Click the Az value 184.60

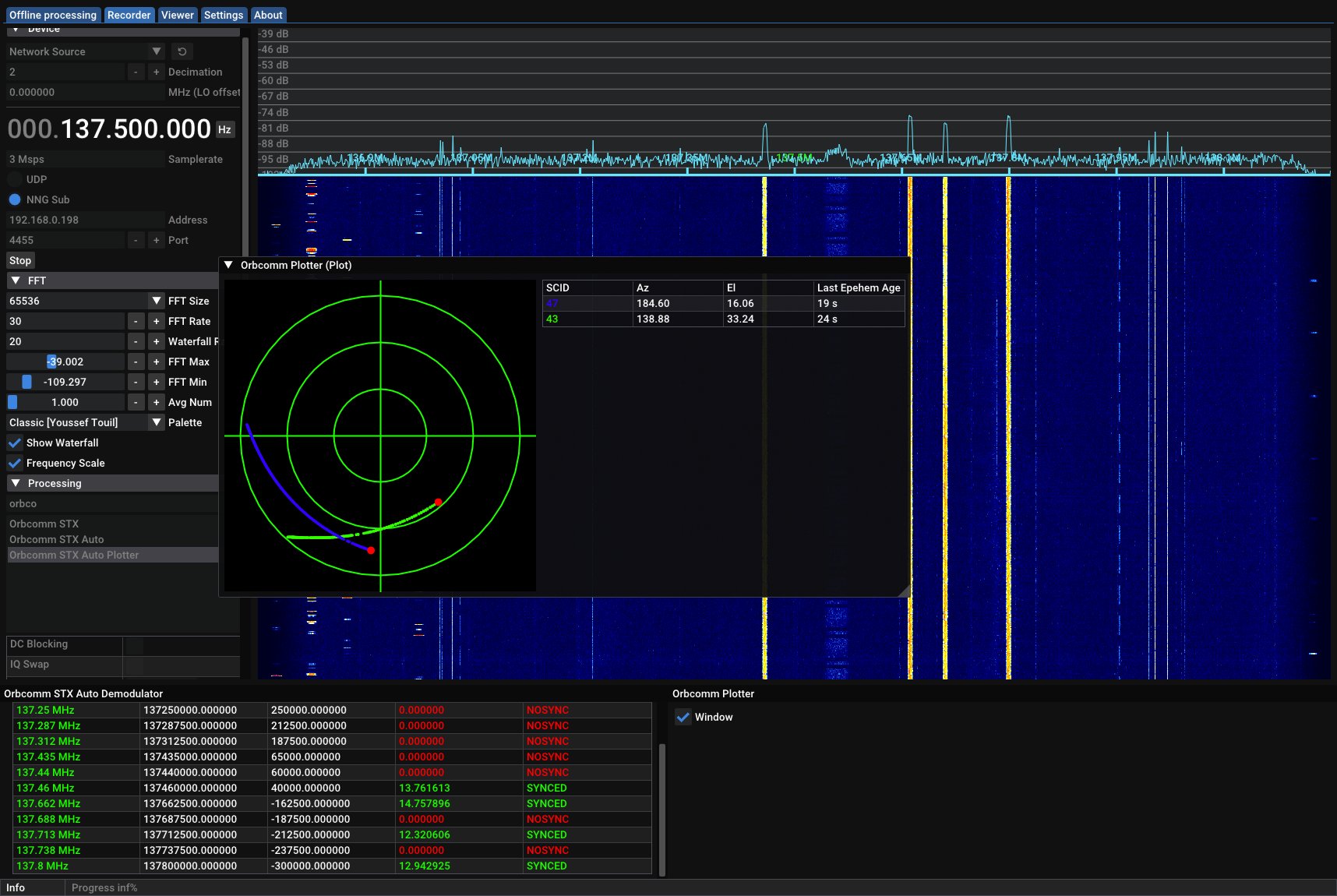(x=653, y=303)
